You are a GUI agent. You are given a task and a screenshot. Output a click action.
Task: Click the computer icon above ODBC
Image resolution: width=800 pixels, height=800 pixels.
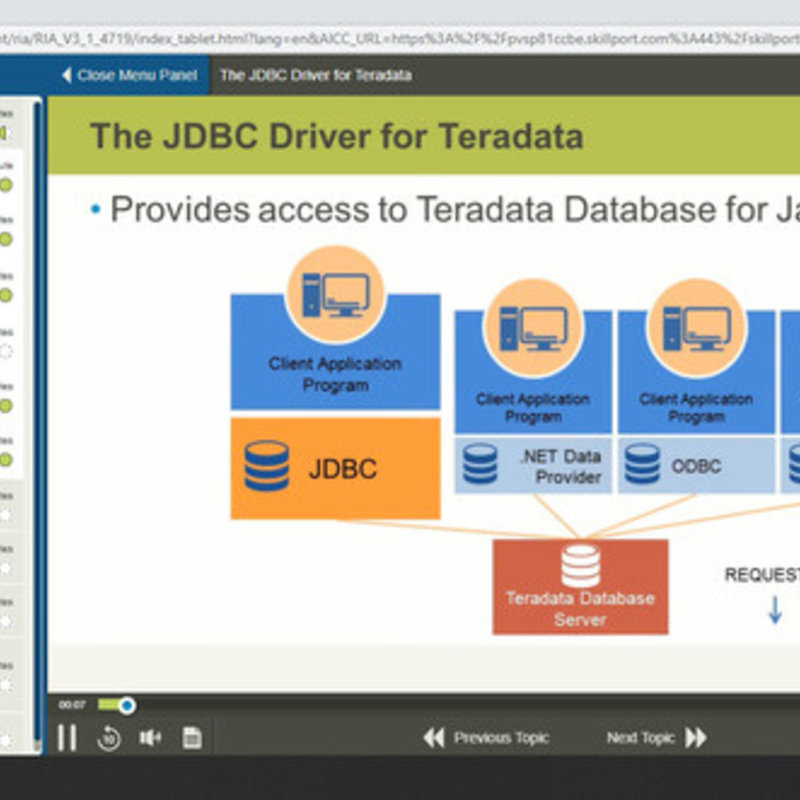pos(697,328)
